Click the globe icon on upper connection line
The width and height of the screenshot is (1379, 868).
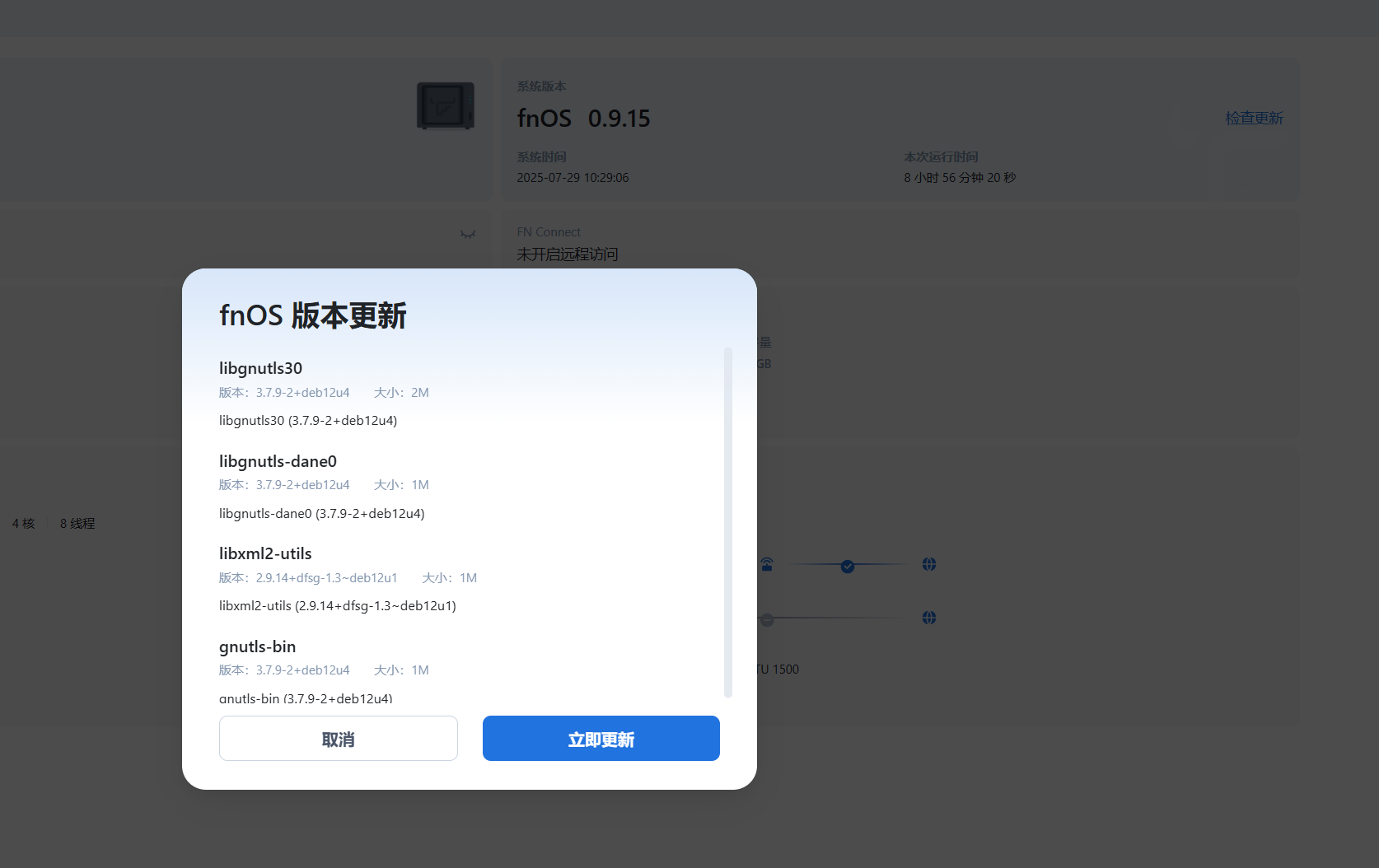[929, 564]
